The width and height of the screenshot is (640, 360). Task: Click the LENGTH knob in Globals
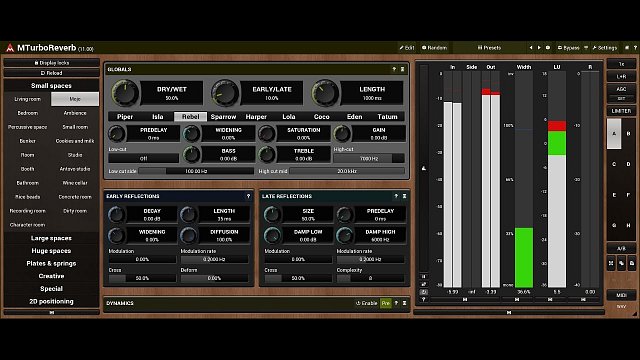pos(325,93)
